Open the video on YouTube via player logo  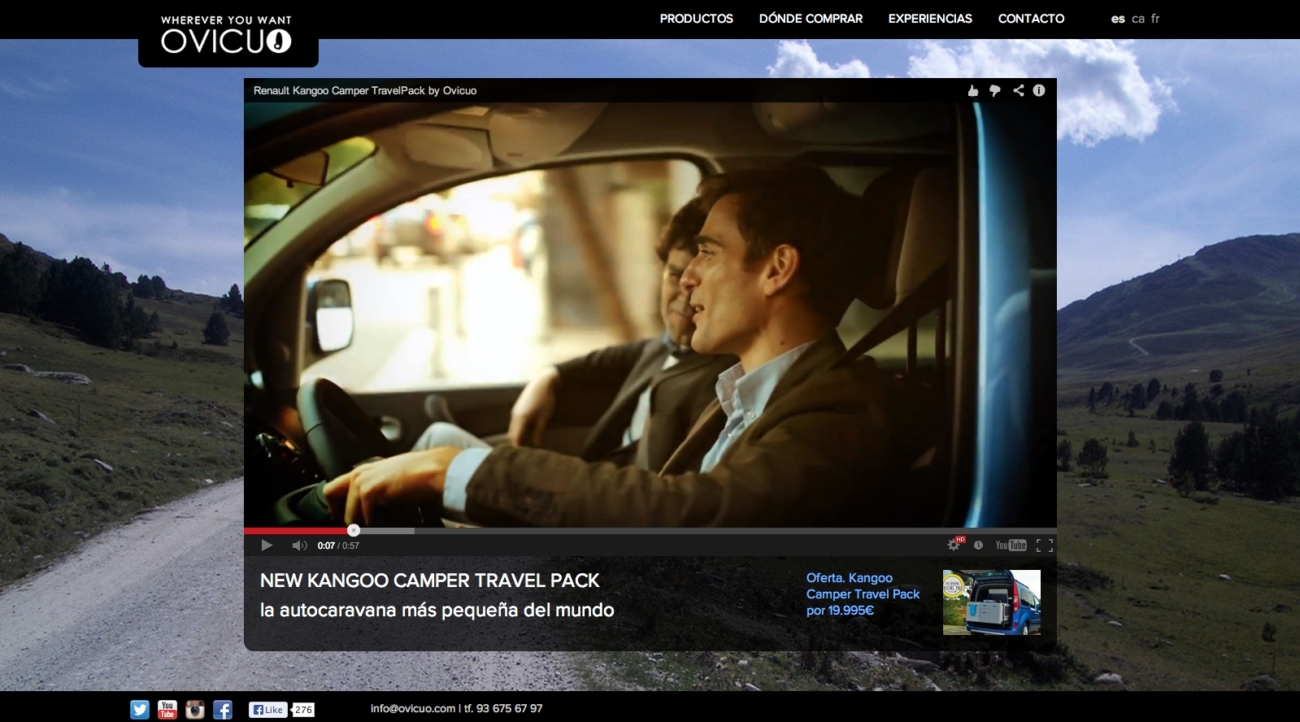1011,545
